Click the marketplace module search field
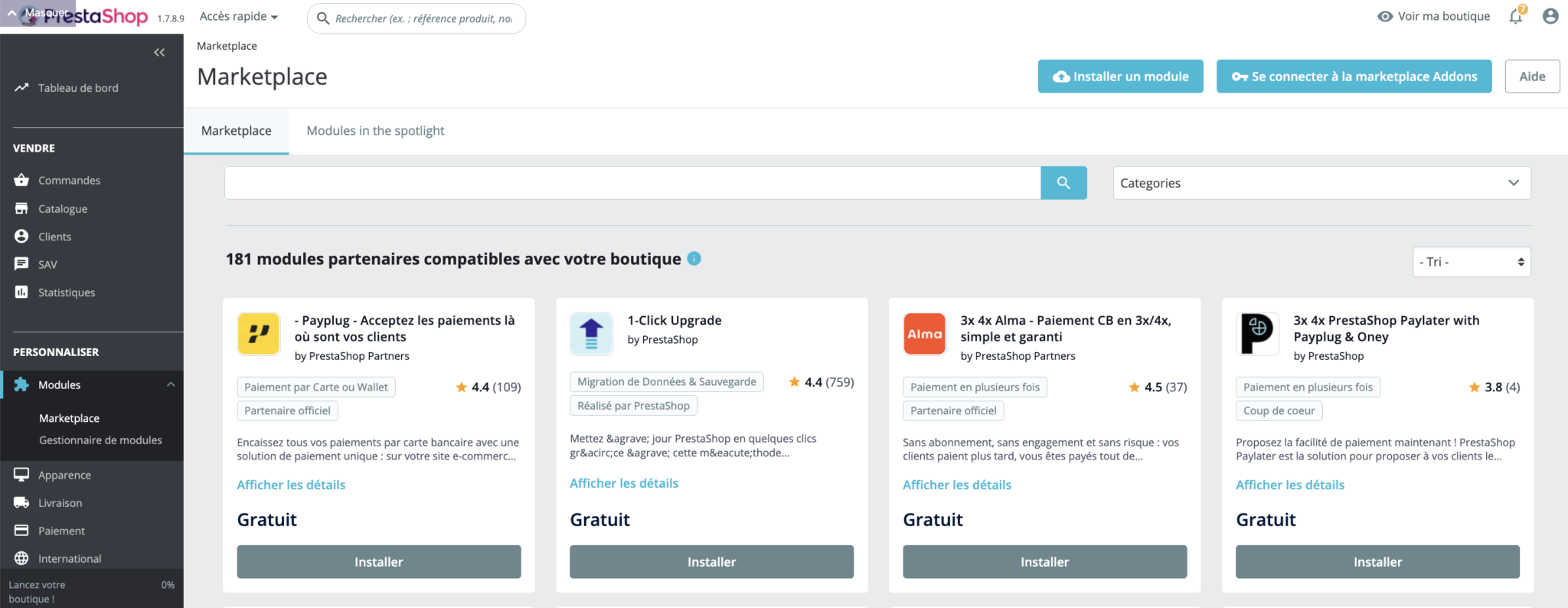Screen dimensions: 1568x608 [x=632, y=183]
